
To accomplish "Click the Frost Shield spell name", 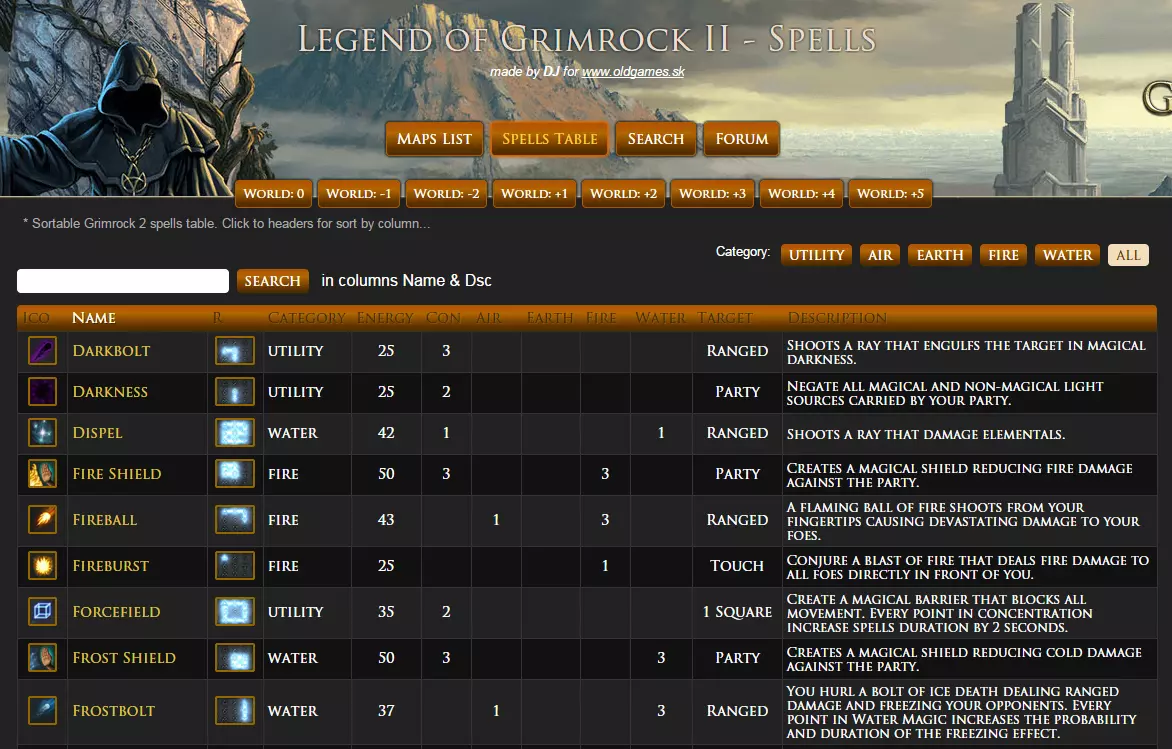I will [x=124, y=658].
